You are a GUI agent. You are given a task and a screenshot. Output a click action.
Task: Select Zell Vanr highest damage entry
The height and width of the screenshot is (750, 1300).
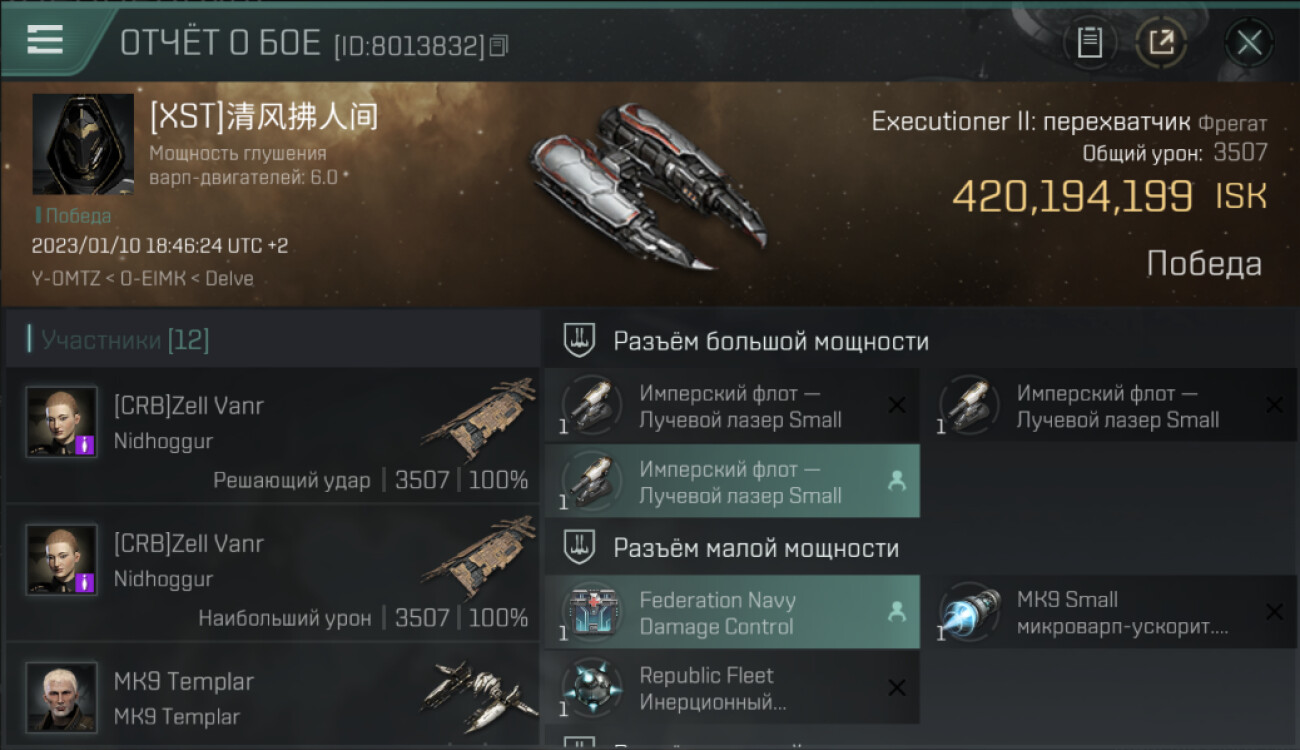coord(272,573)
